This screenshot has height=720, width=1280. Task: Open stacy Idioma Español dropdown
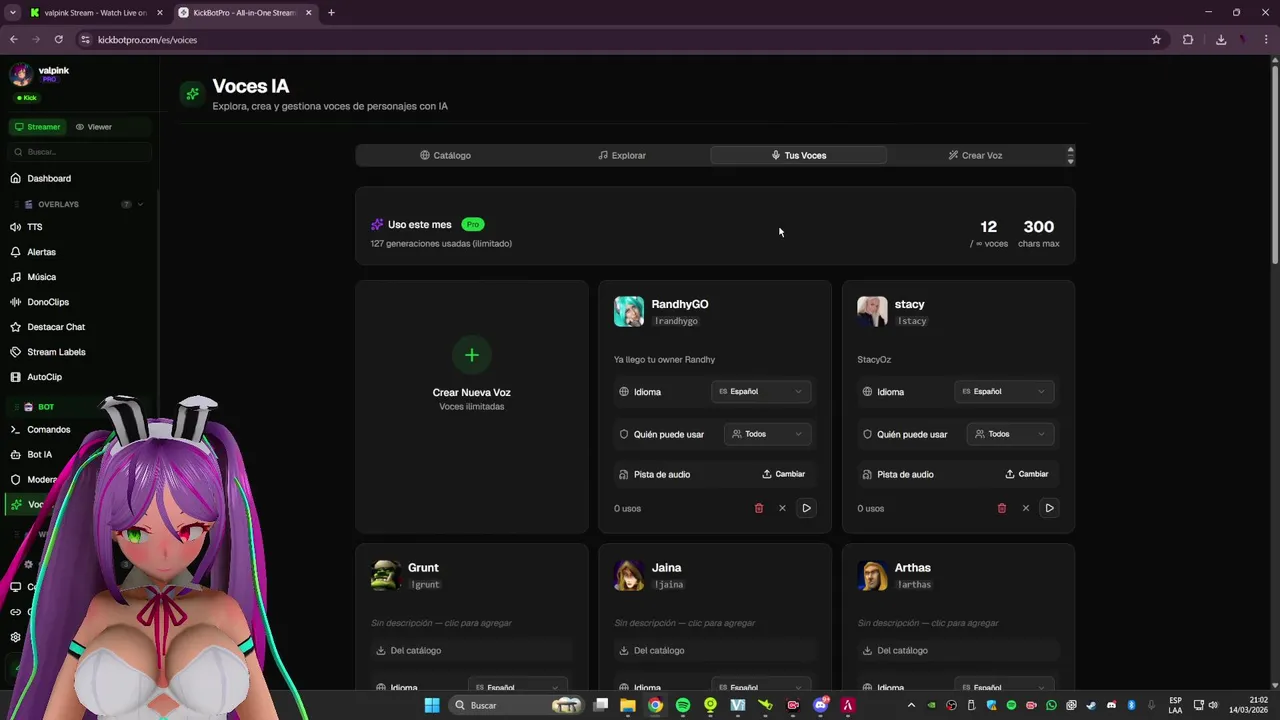tap(1004, 392)
